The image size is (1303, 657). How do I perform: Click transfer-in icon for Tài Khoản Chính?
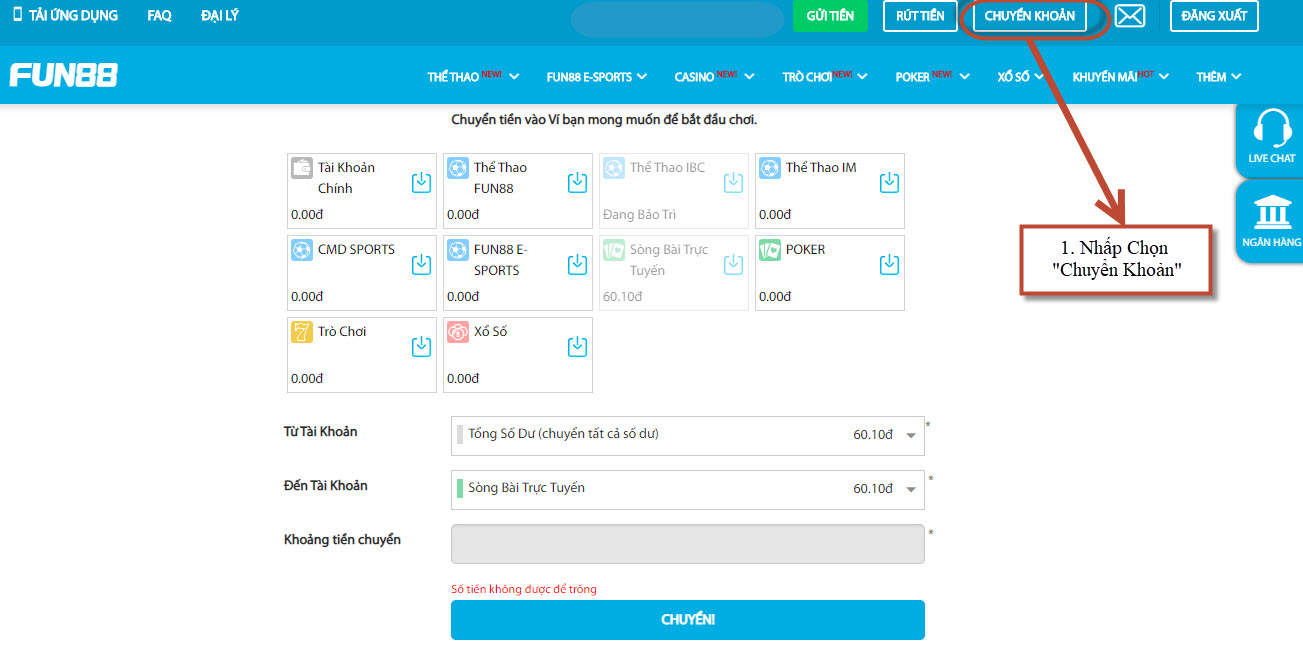(422, 182)
